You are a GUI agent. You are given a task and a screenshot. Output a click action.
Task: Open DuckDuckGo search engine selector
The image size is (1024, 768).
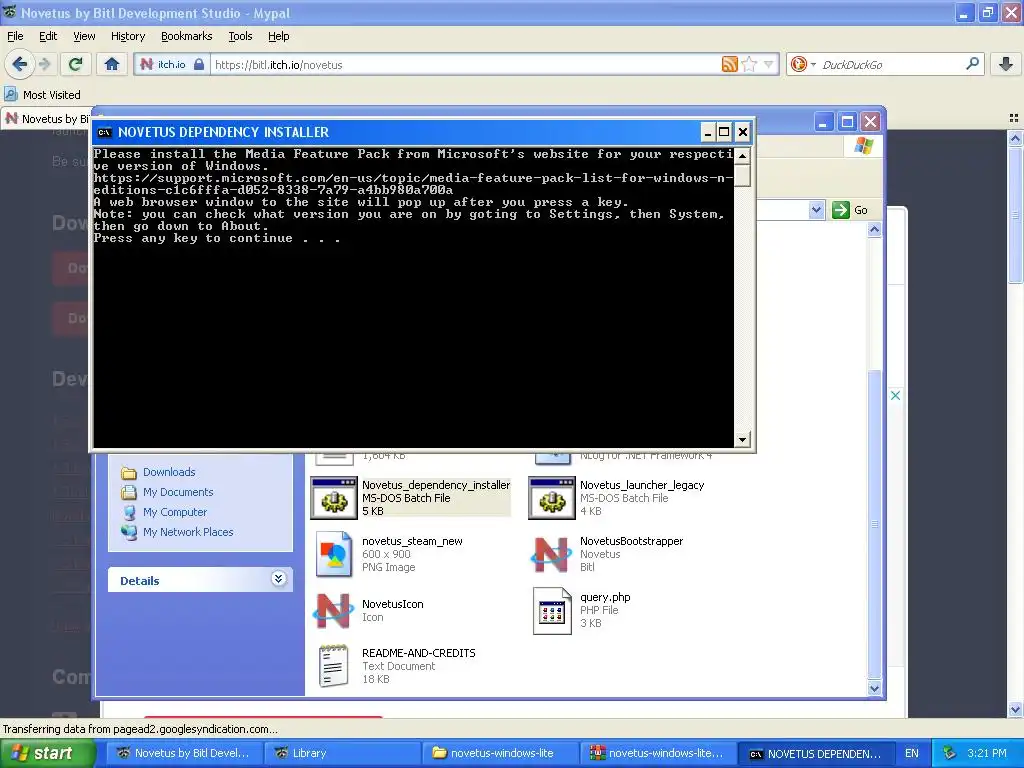tap(803, 64)
